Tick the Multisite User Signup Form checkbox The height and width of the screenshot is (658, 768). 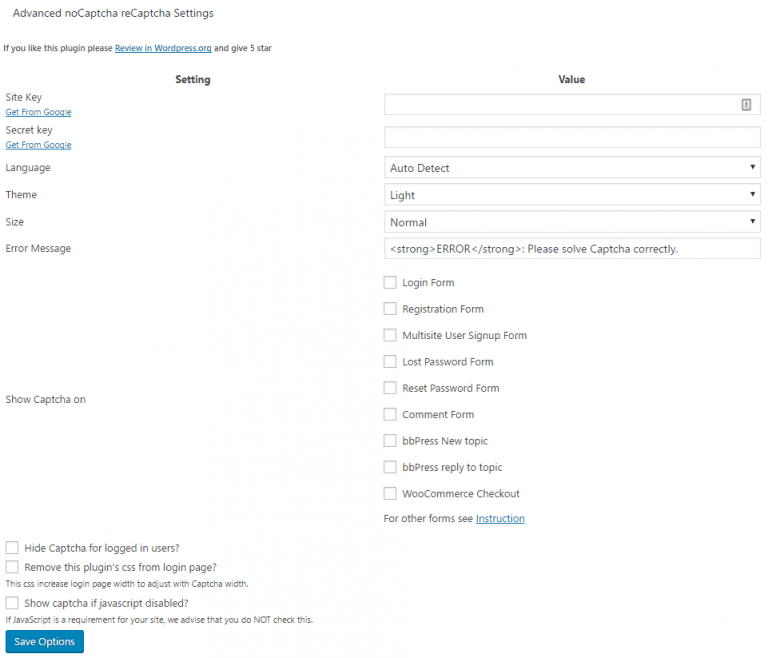390,335
